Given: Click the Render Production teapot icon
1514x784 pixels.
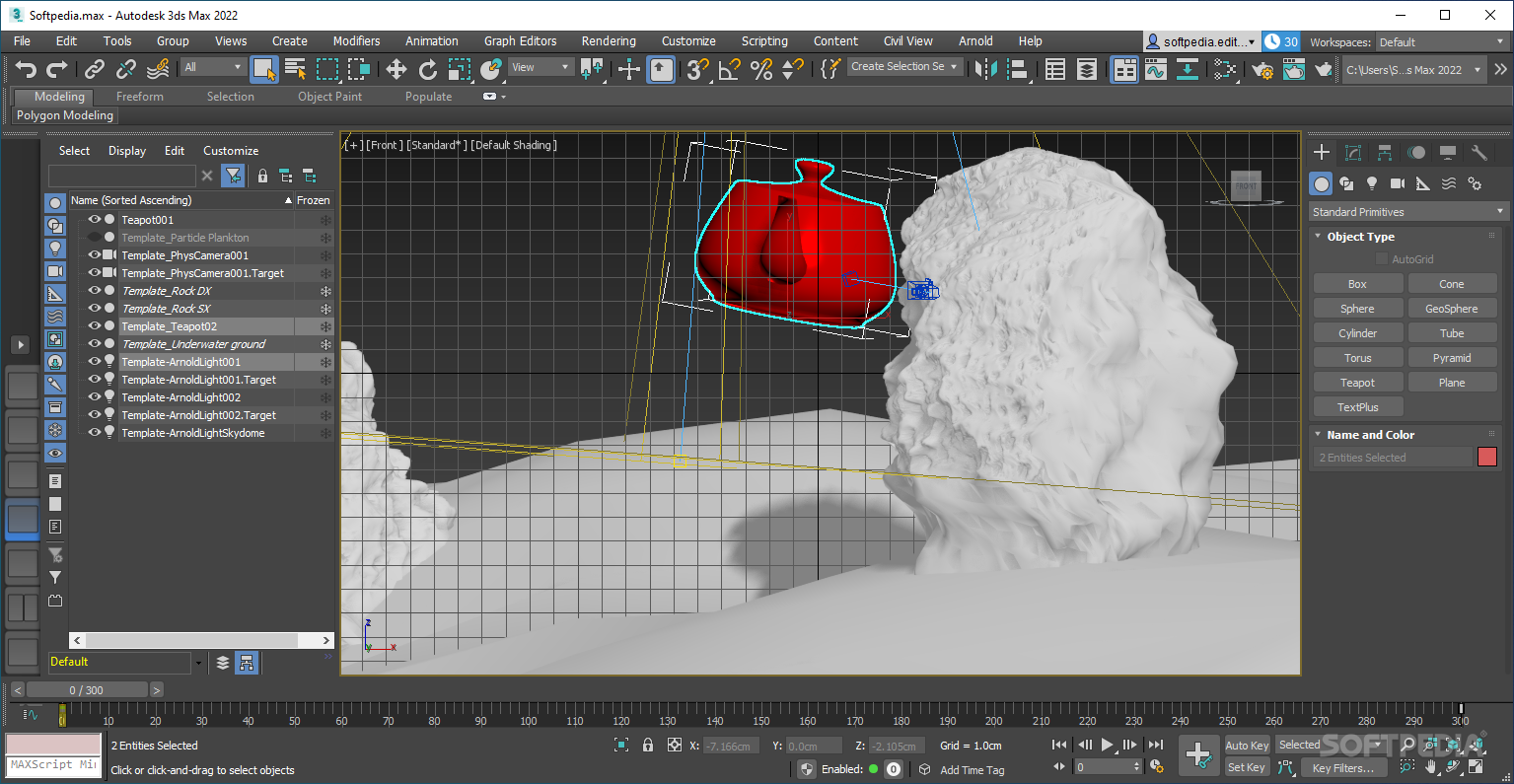Looking at the screenshot, I should pyautogui.click(x=1324, y=69).
